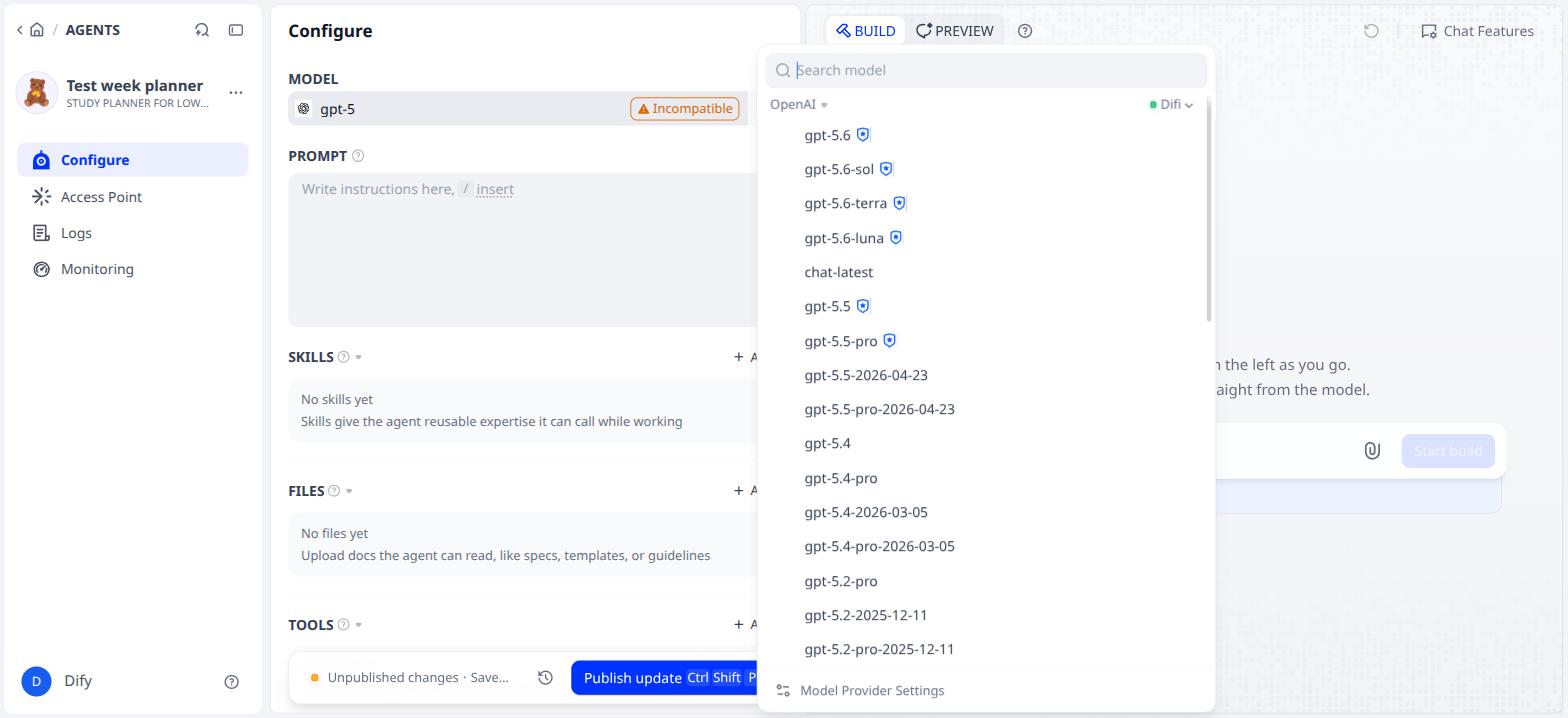Click the back chevron beside the home icon

coord(19,30)
